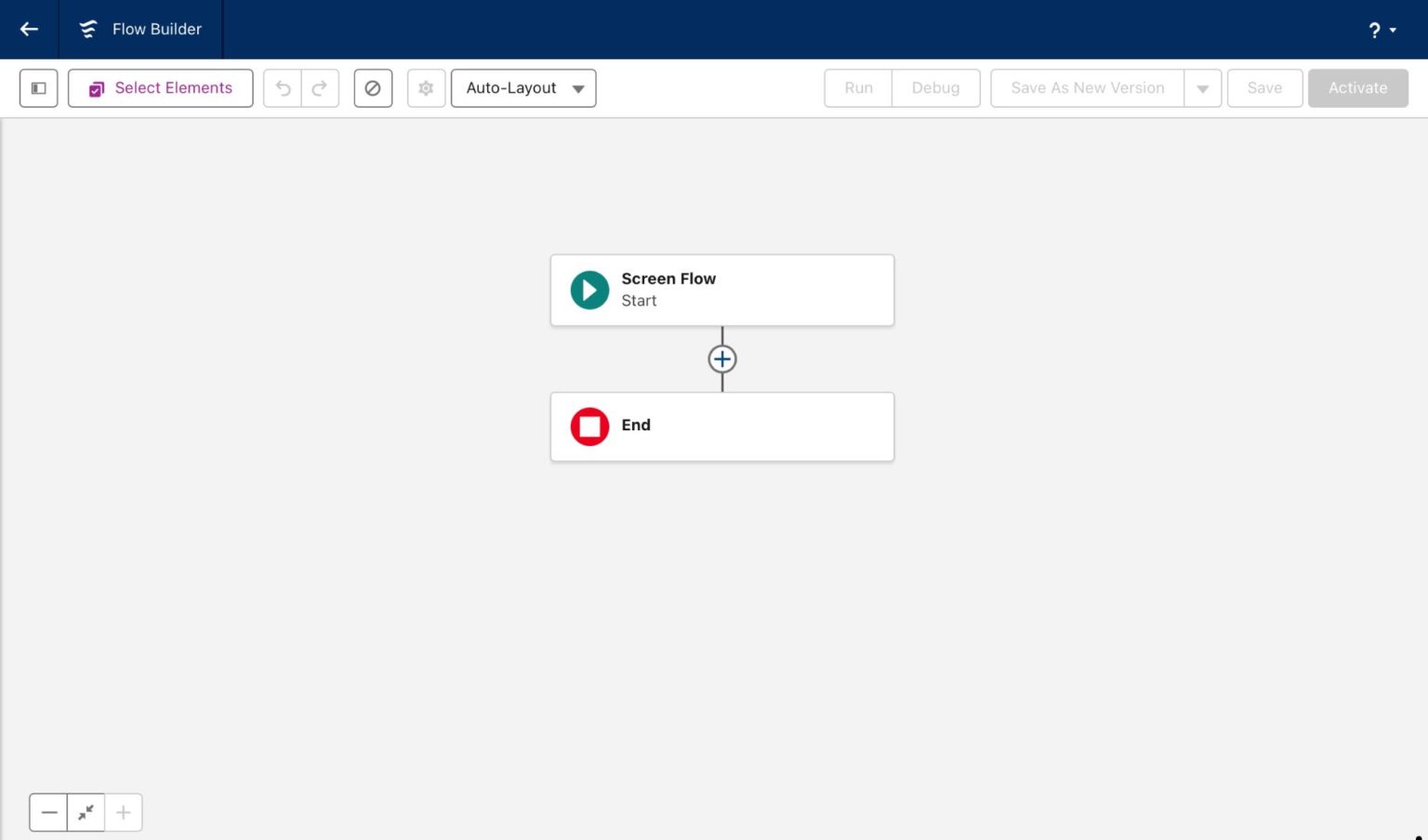
Task: Click Save As New Version
Action: coord(1088,88)
